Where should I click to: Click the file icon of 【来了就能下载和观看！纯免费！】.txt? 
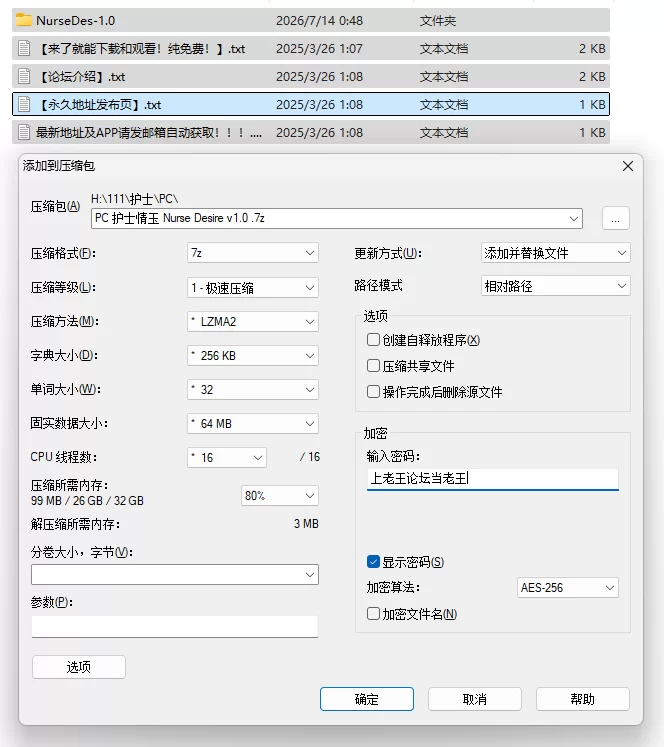[24, 48]
